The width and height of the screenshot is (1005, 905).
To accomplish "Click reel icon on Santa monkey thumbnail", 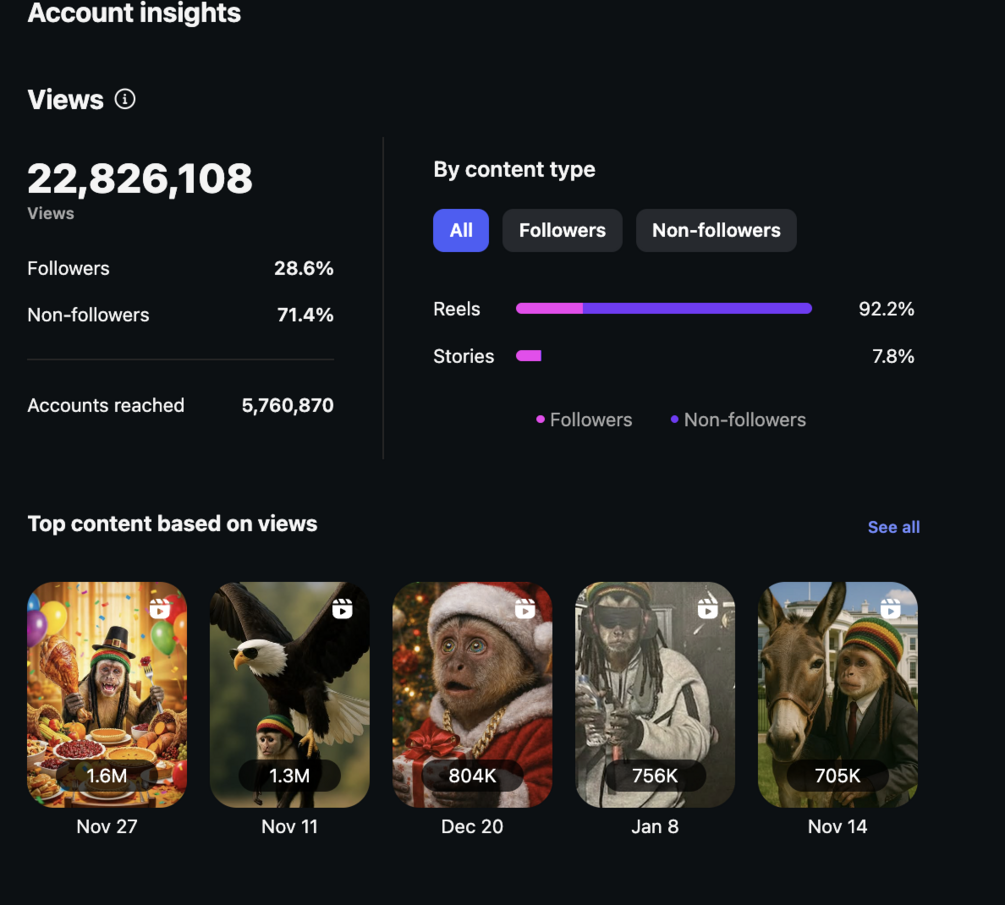I will coord(526,608).
